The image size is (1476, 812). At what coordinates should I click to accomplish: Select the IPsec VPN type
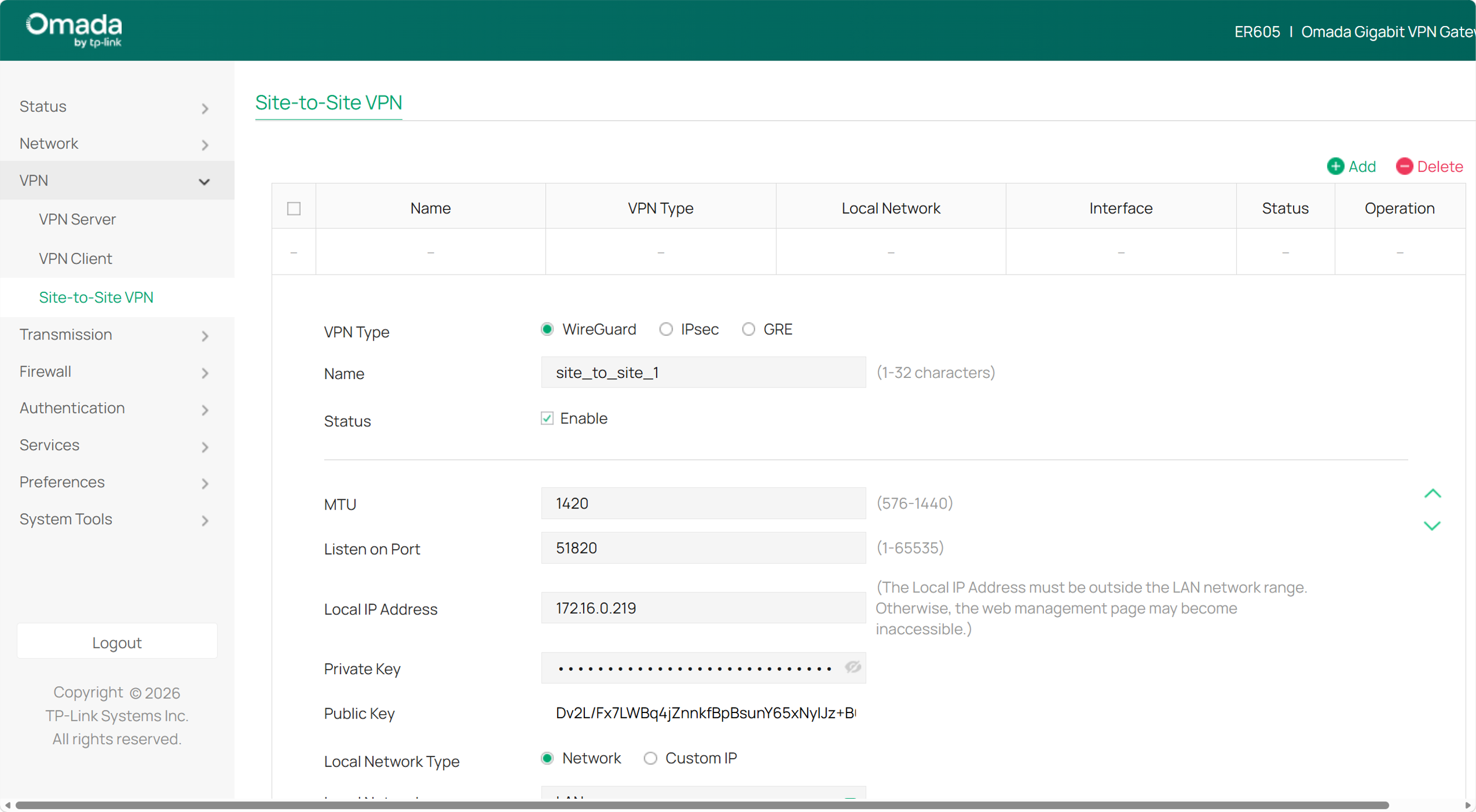(666, 329)
